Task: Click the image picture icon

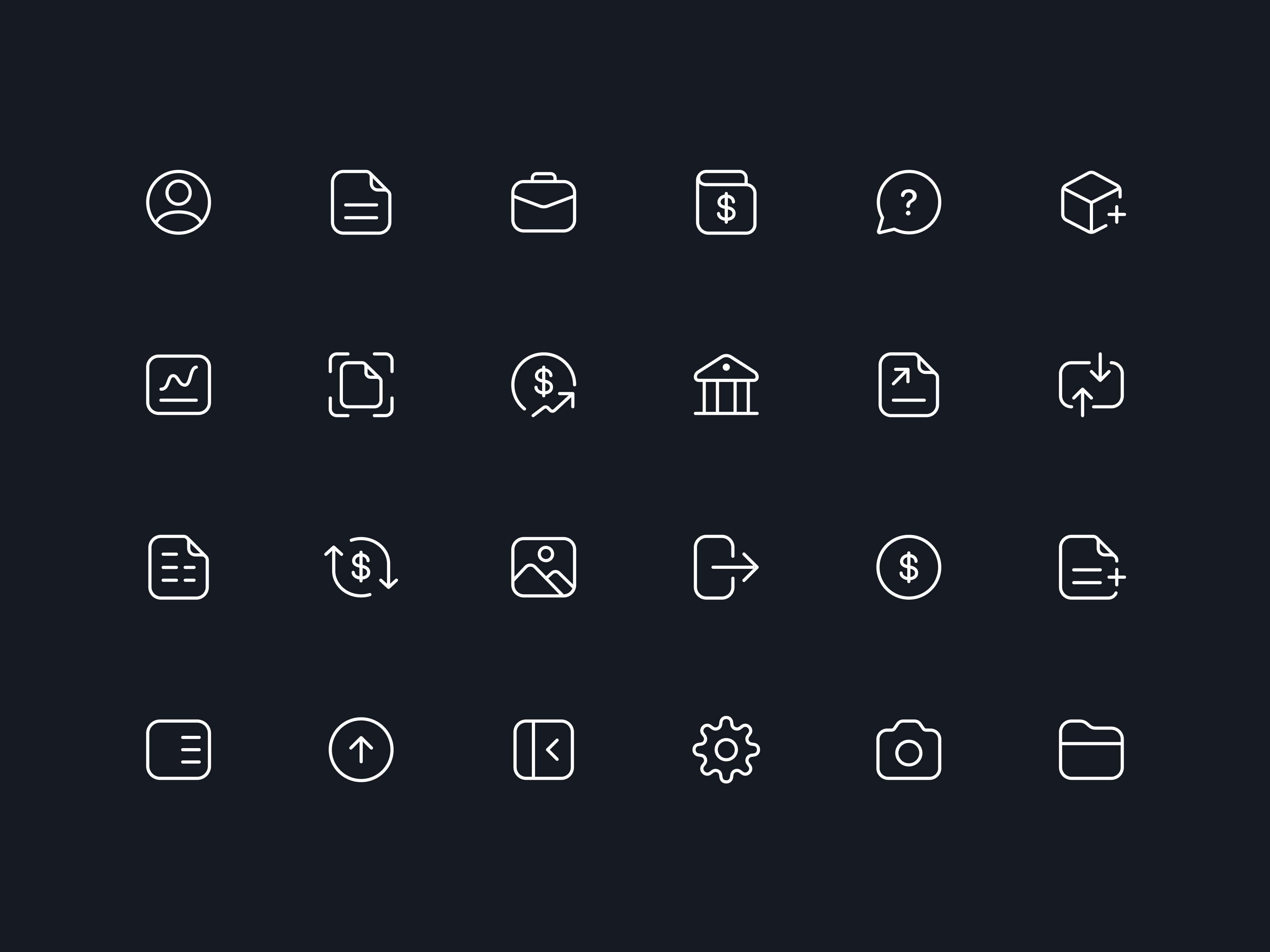Action: click(x=543, y=567)
